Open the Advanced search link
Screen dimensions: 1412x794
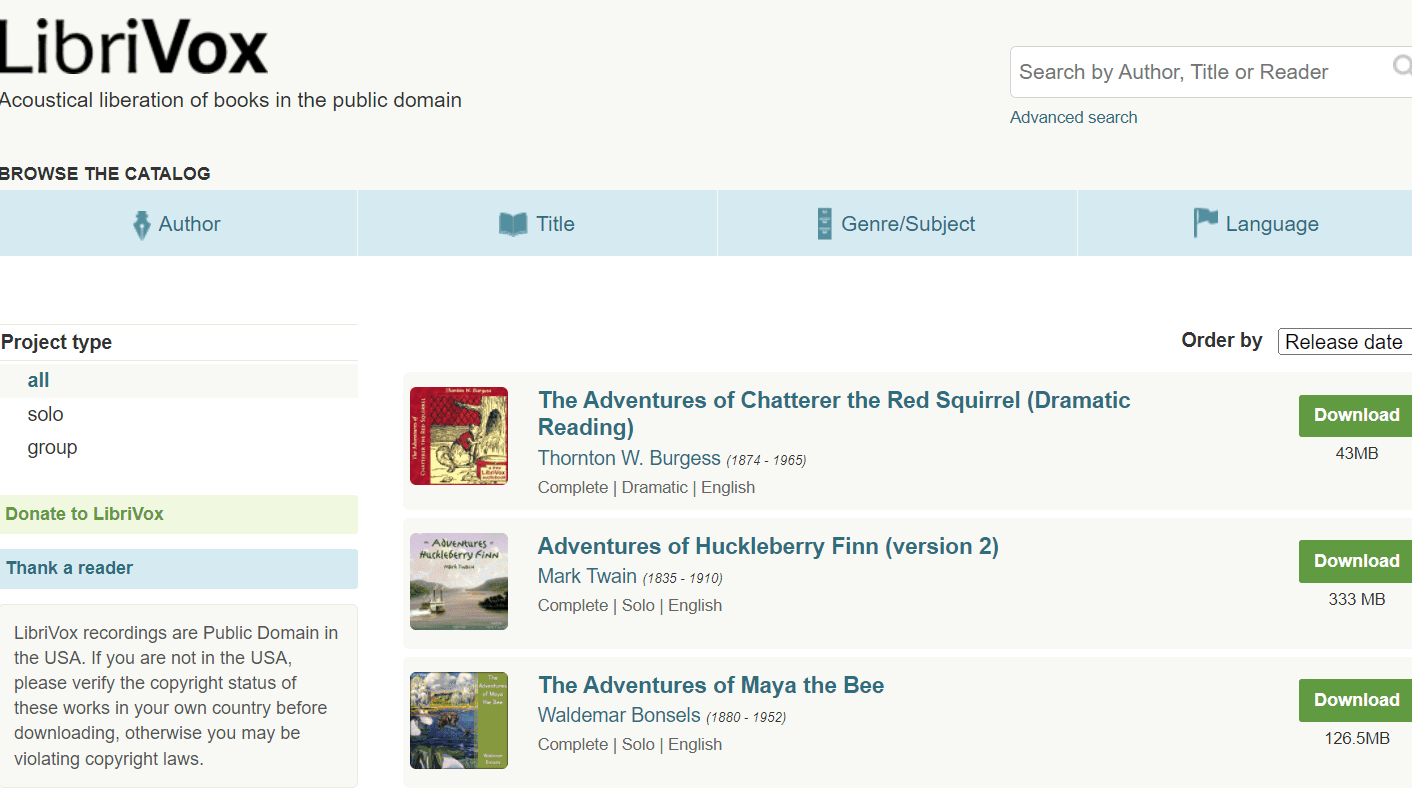coord(1073,117)
